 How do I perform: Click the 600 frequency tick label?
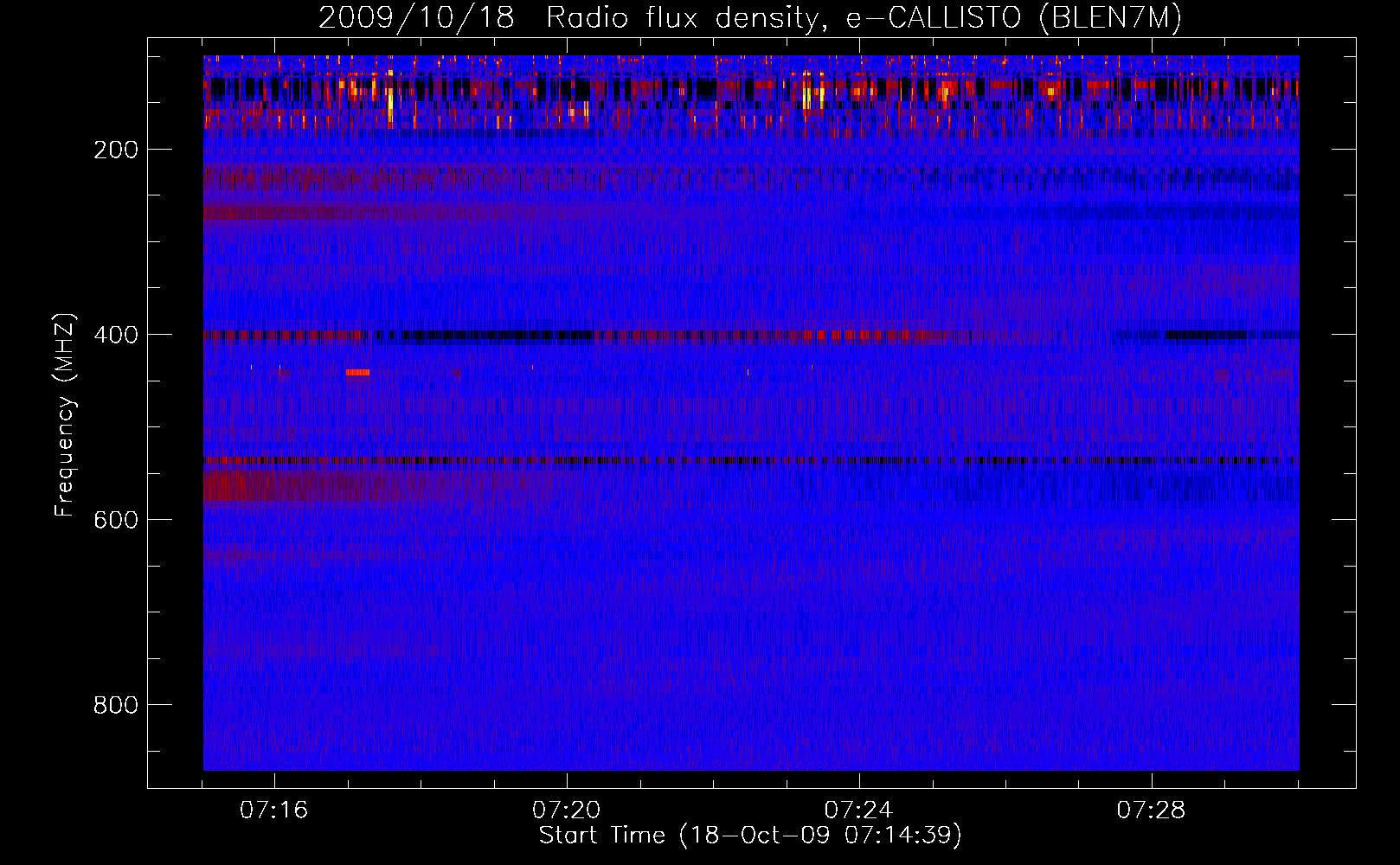click(x=116, y=520)
